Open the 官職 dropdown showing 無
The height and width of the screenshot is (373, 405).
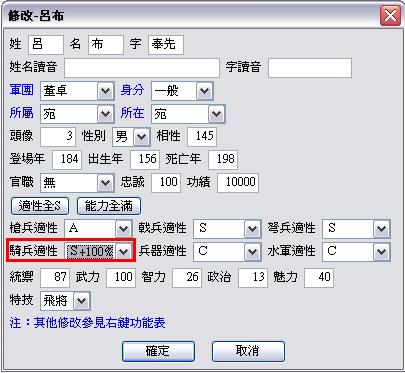(77, 183)
